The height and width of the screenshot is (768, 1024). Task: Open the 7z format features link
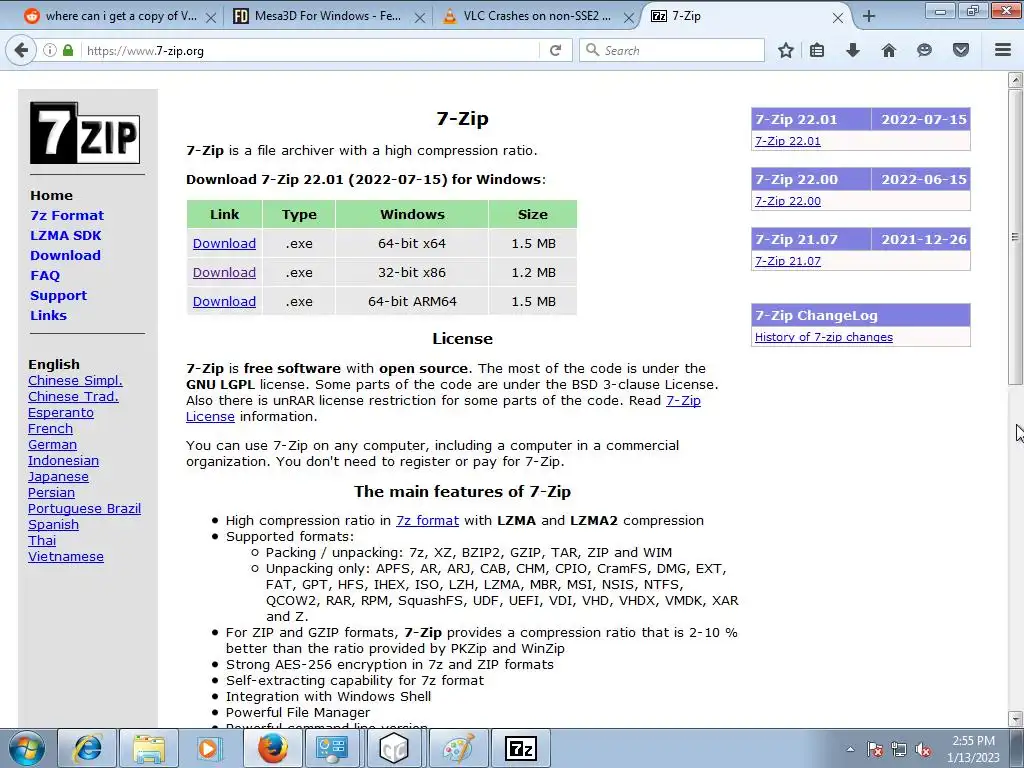coord(427,520)
